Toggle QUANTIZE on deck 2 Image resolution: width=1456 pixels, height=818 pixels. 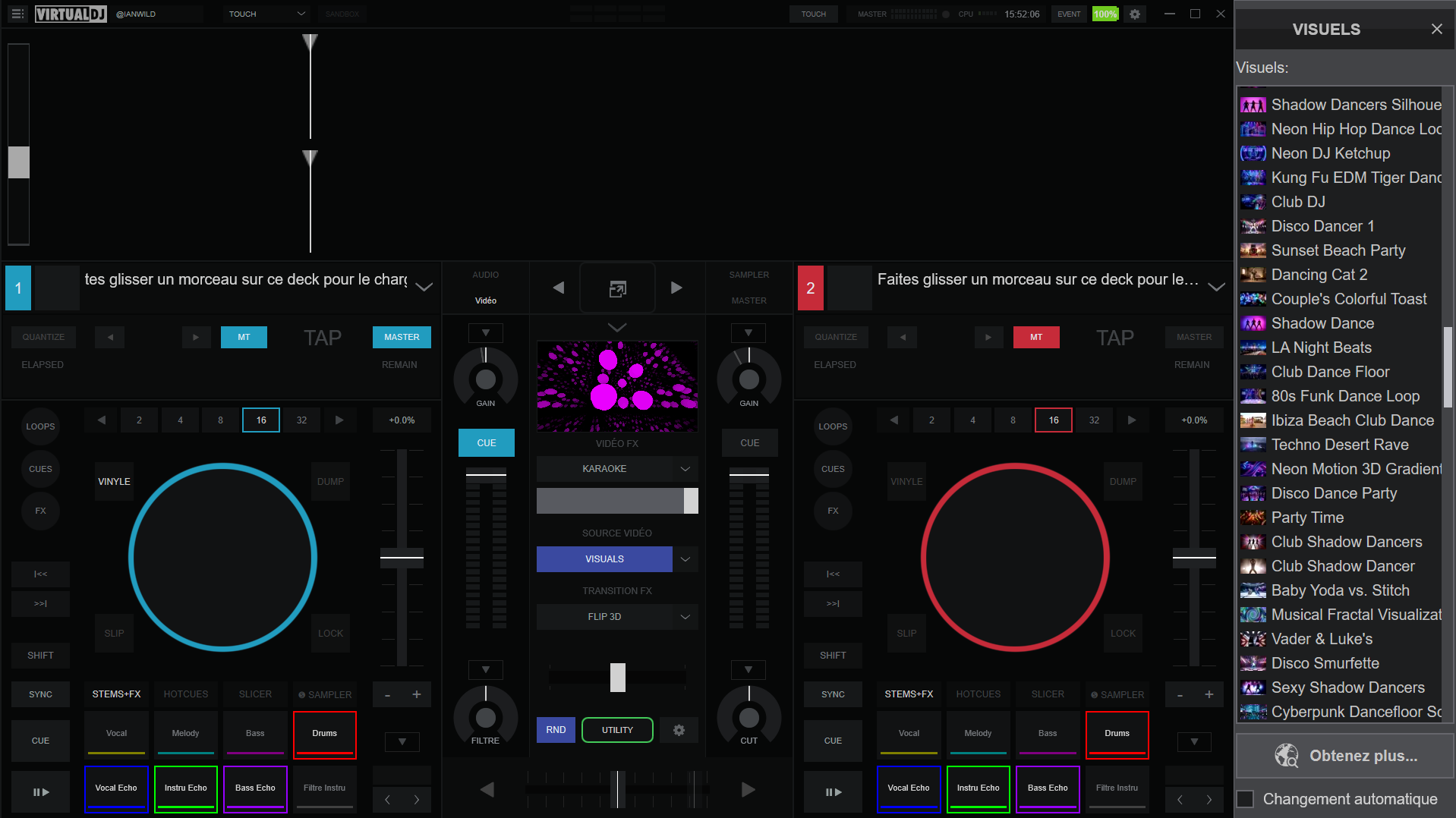coord(836,337)
